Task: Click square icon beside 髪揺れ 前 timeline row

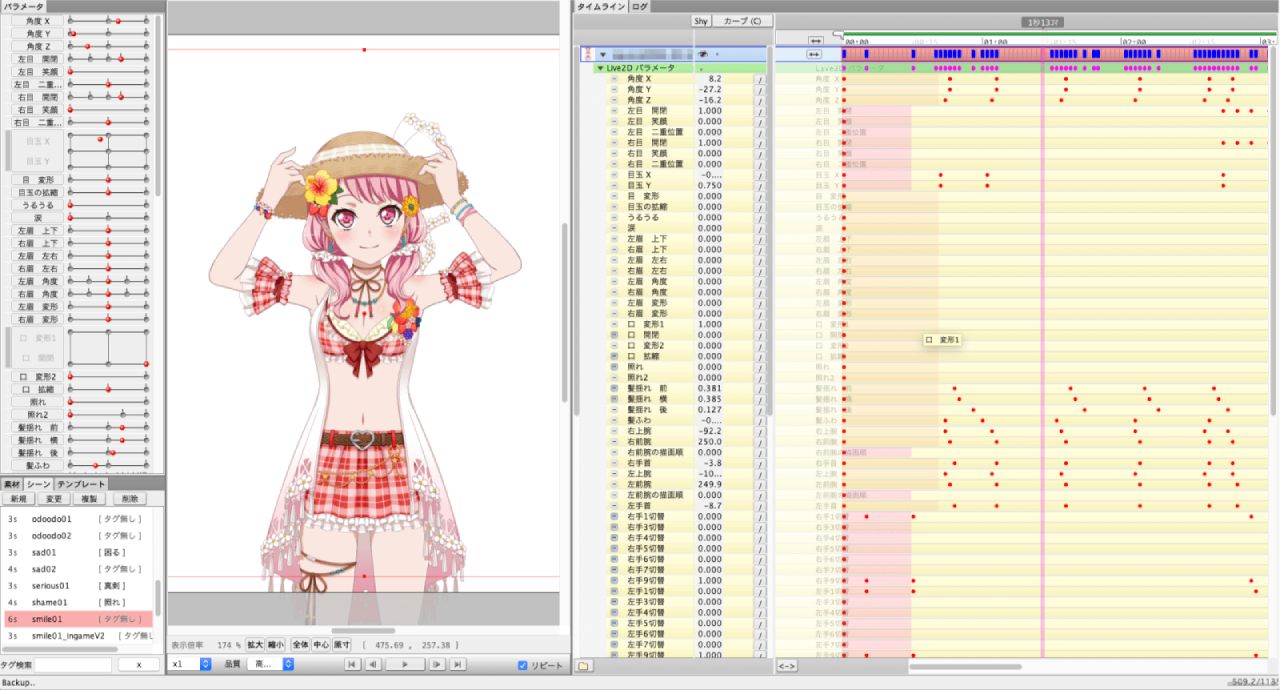Action: click(615, 388)
